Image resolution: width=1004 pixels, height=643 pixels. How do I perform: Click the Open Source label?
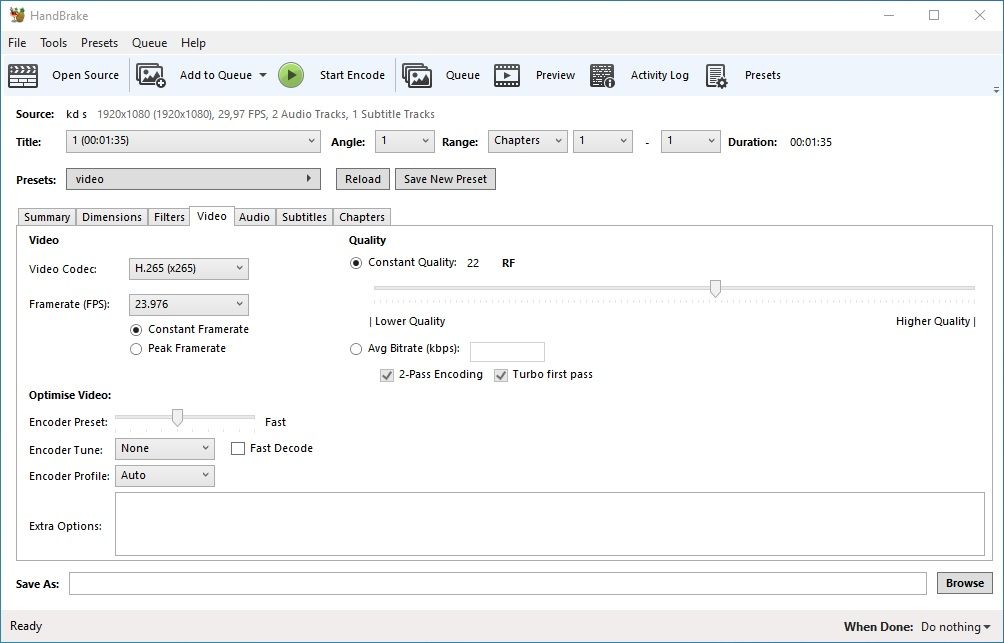coord(85,75)
